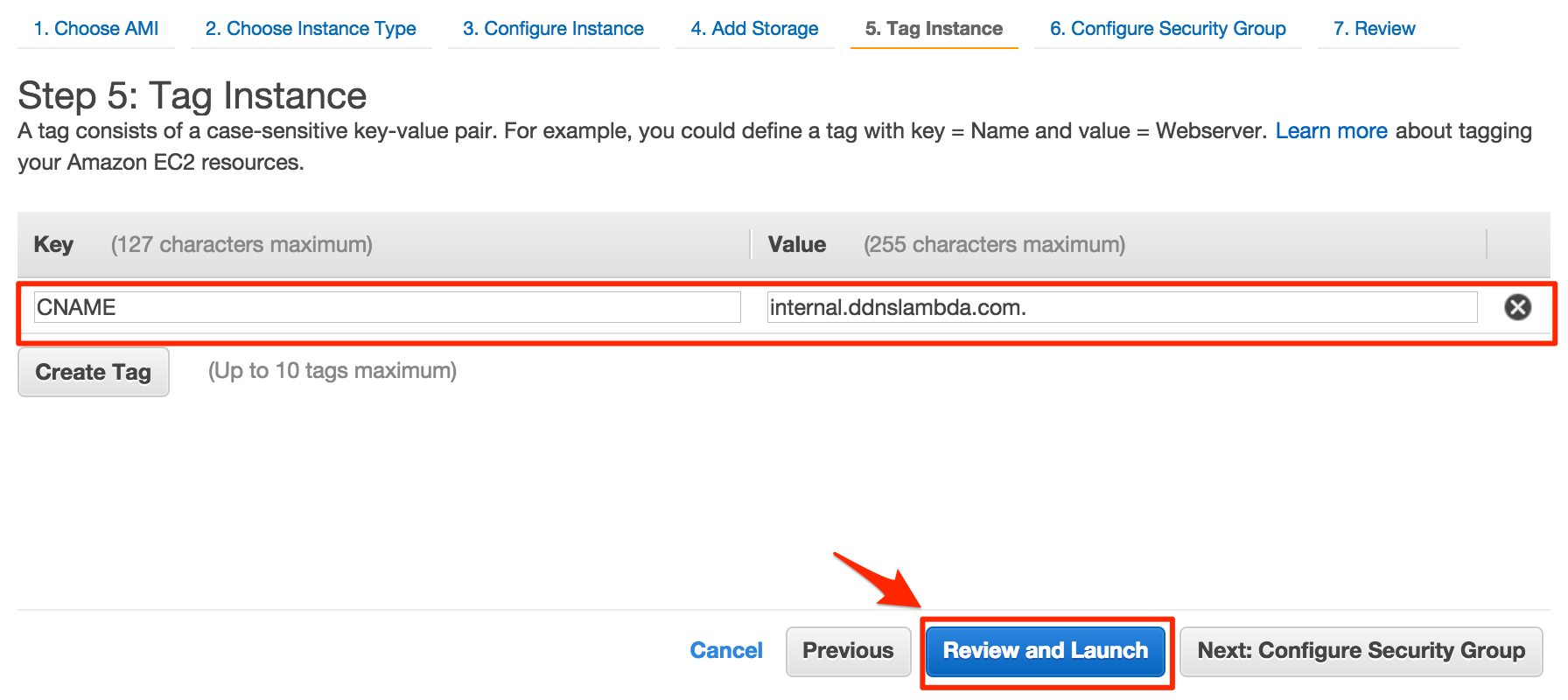Viewport: 1568px width, 700px height.
Task: Click the Up to 10 tags maximum note
Action: click(332, 371)
